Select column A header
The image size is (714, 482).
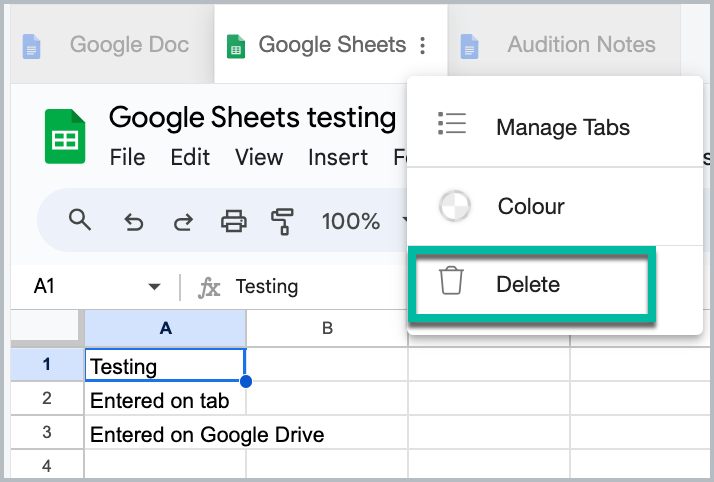[x=165, y=328]
